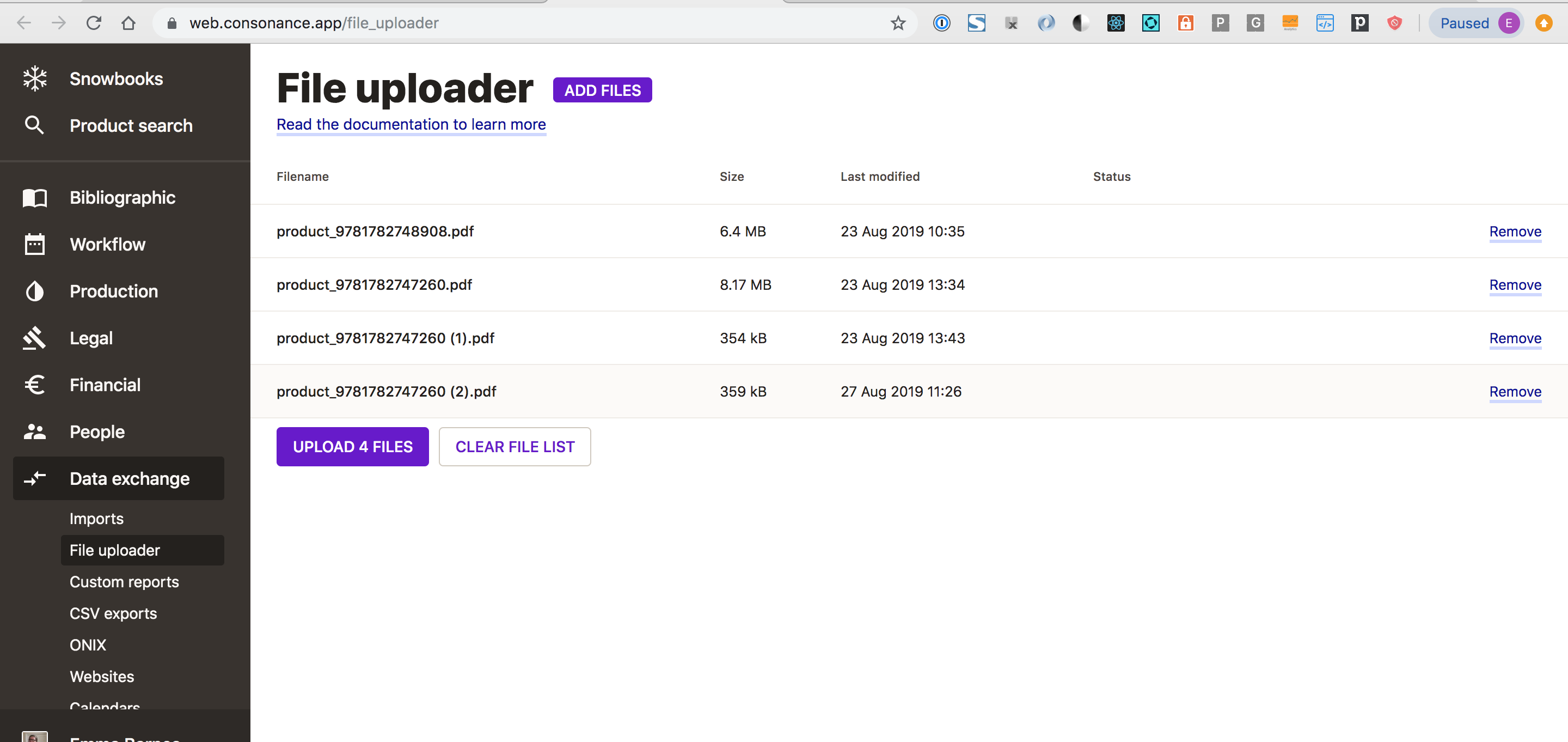This screenshot has width=1568, height=742.
Task: Click UPLOAD 4 FILES button
Action: click(352, 447)
